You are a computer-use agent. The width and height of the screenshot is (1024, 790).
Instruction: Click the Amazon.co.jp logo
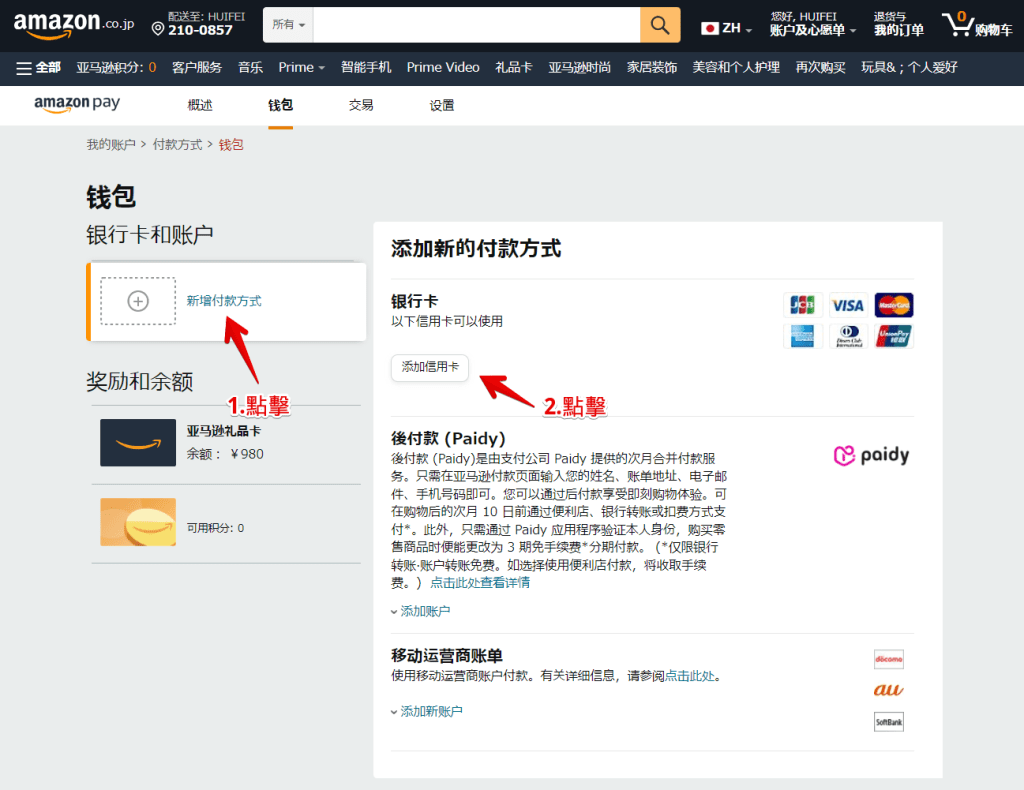click(74, 25)
